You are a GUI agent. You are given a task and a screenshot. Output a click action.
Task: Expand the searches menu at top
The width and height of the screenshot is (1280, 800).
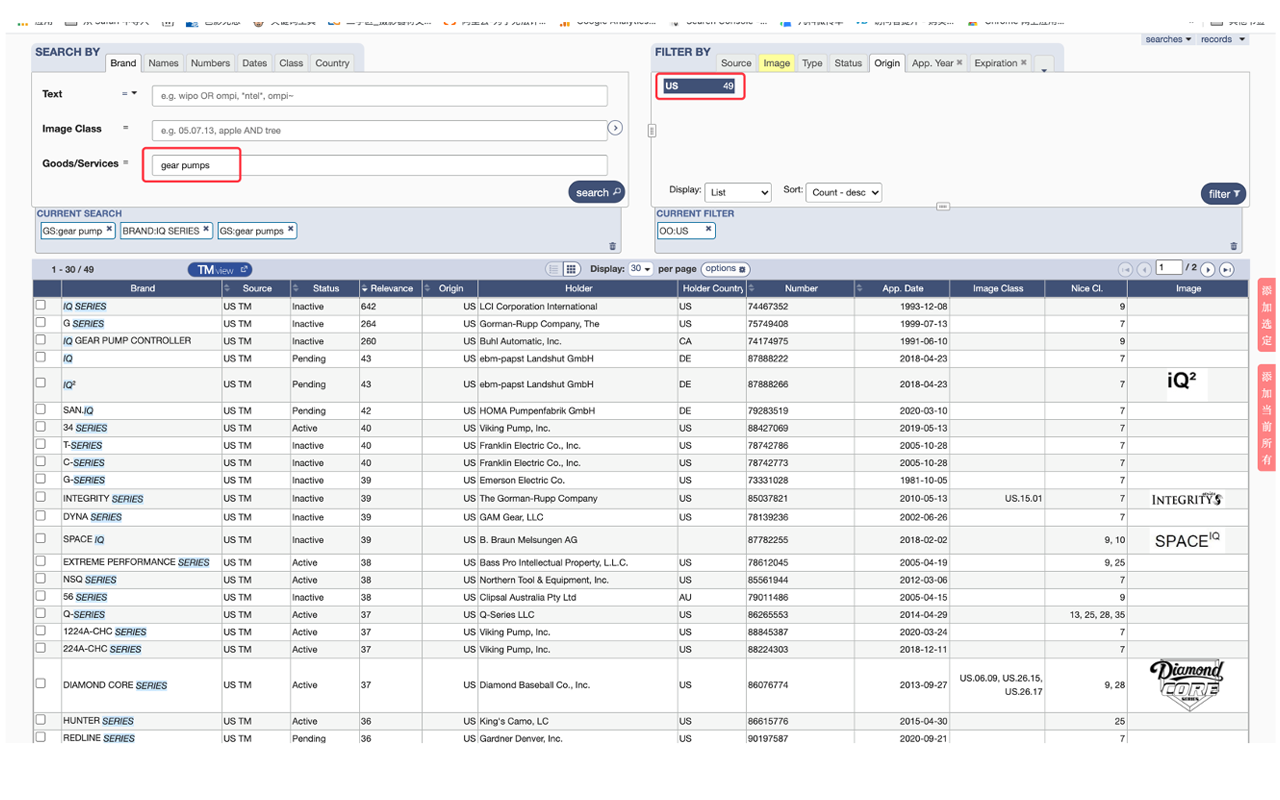pos(1168,39)
